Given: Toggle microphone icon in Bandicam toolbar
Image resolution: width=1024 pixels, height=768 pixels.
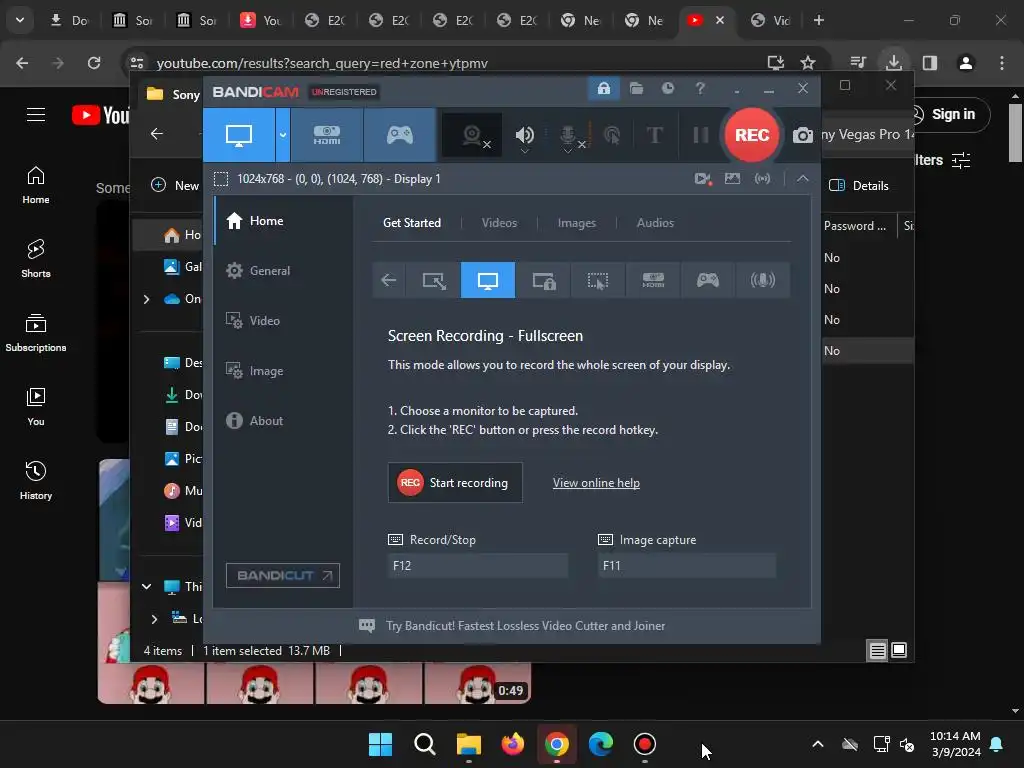Looking at the screenshot, I should tap(569, 136).
